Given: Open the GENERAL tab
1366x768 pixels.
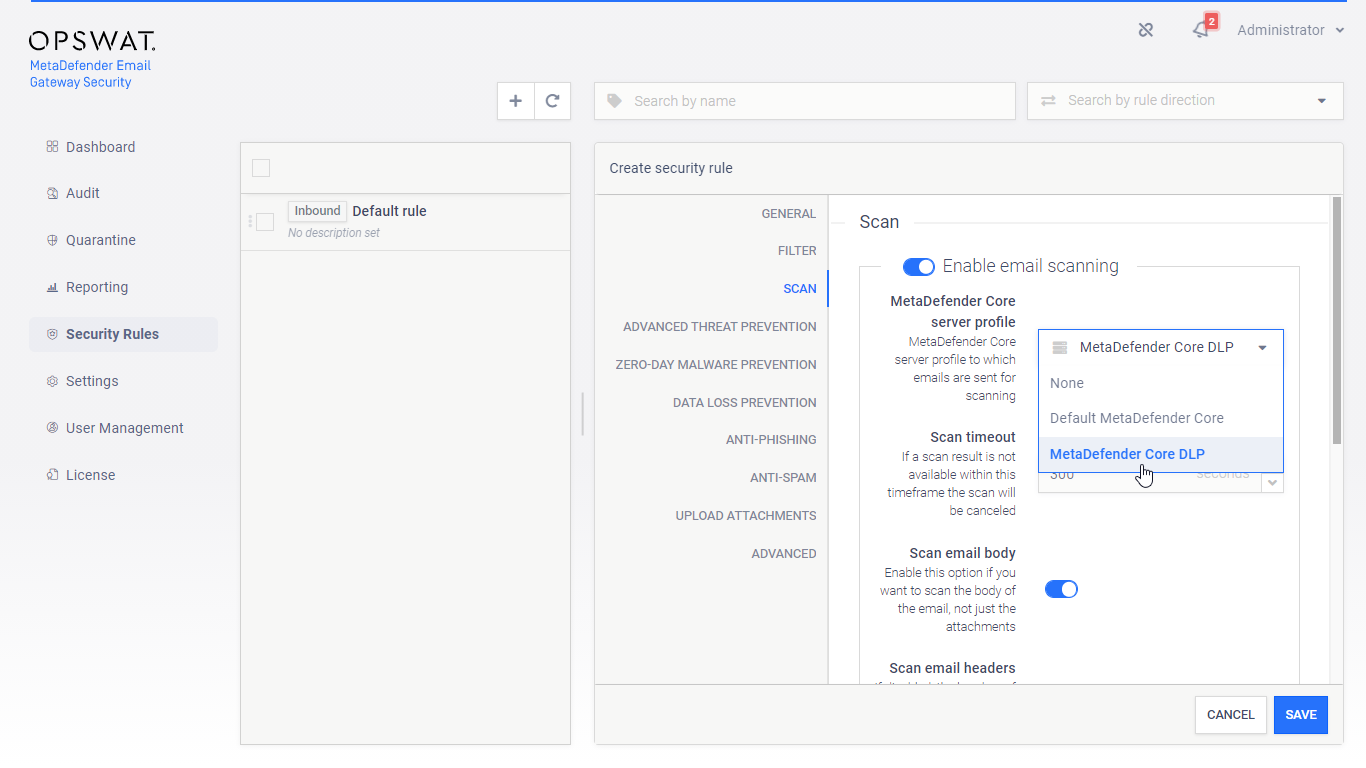Looking at the screenshot, I should click(789, 214).
